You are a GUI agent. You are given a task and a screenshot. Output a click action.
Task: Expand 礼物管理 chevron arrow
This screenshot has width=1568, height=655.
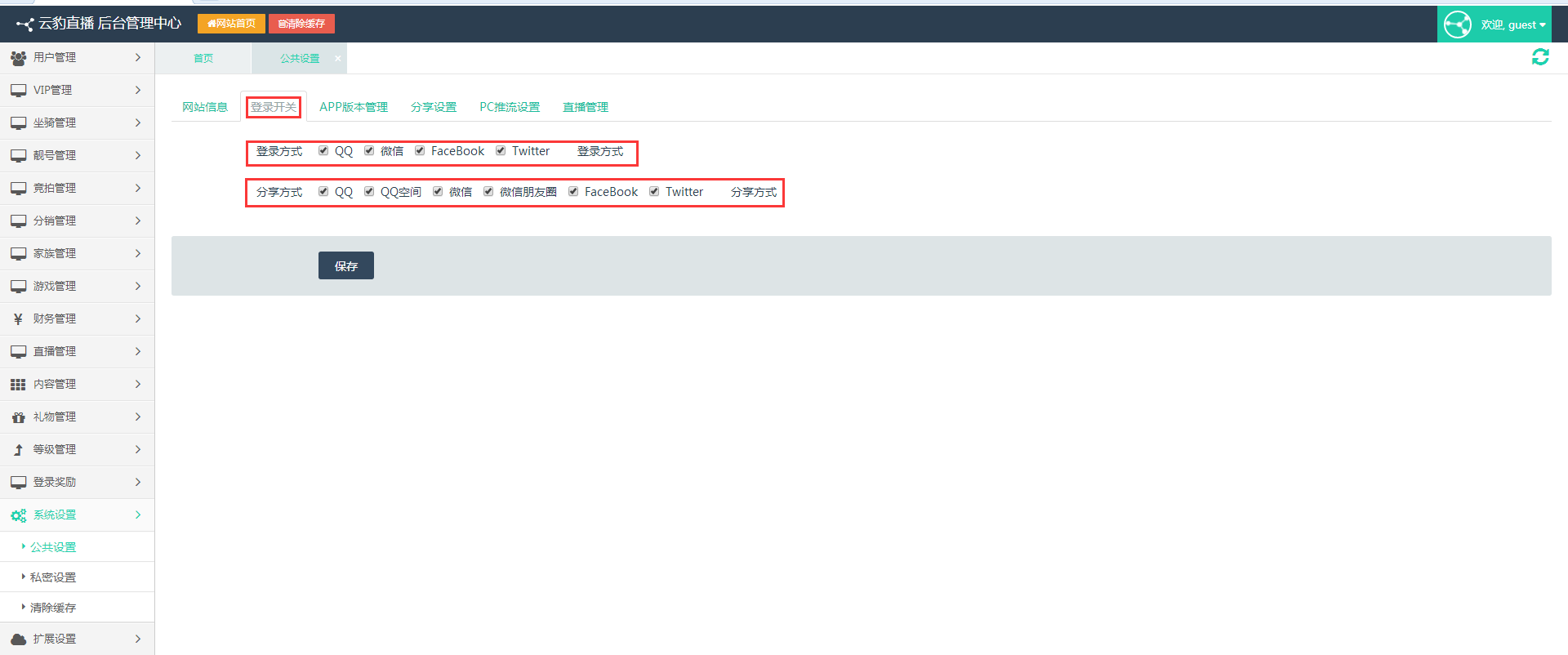point(138,417)
